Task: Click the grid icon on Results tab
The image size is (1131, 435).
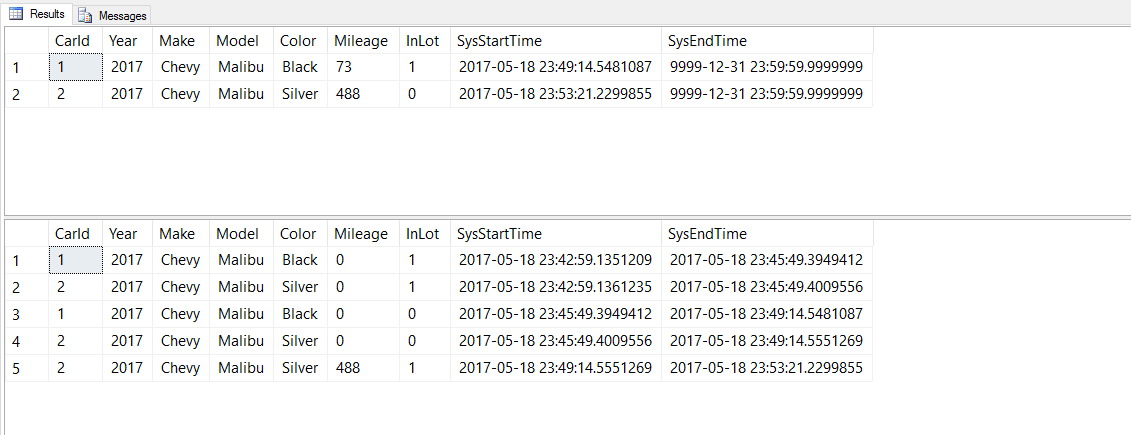Action: tap(16, 14)
